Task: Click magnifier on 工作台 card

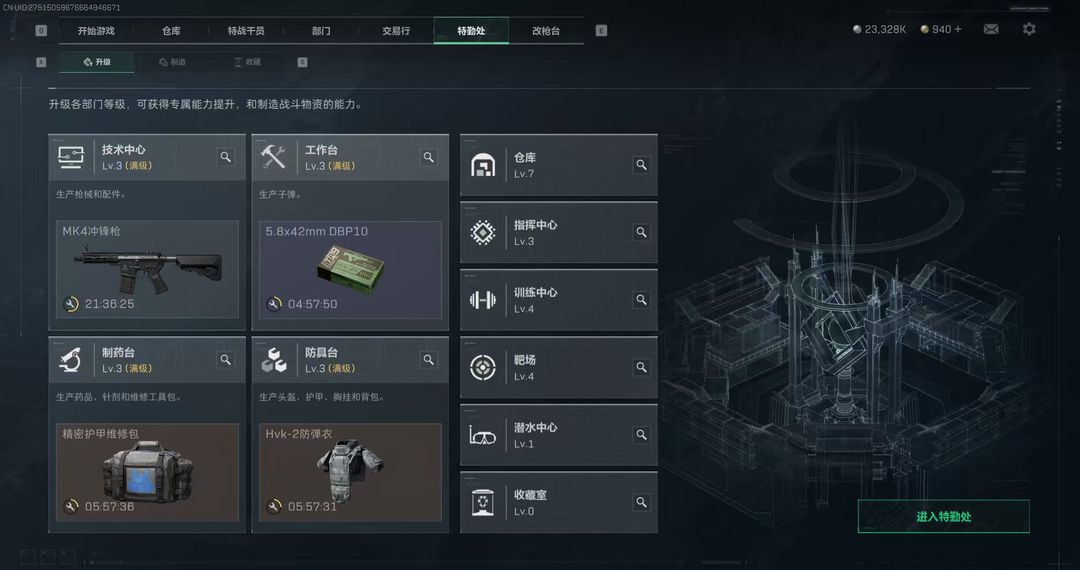Action: (428, 157)
